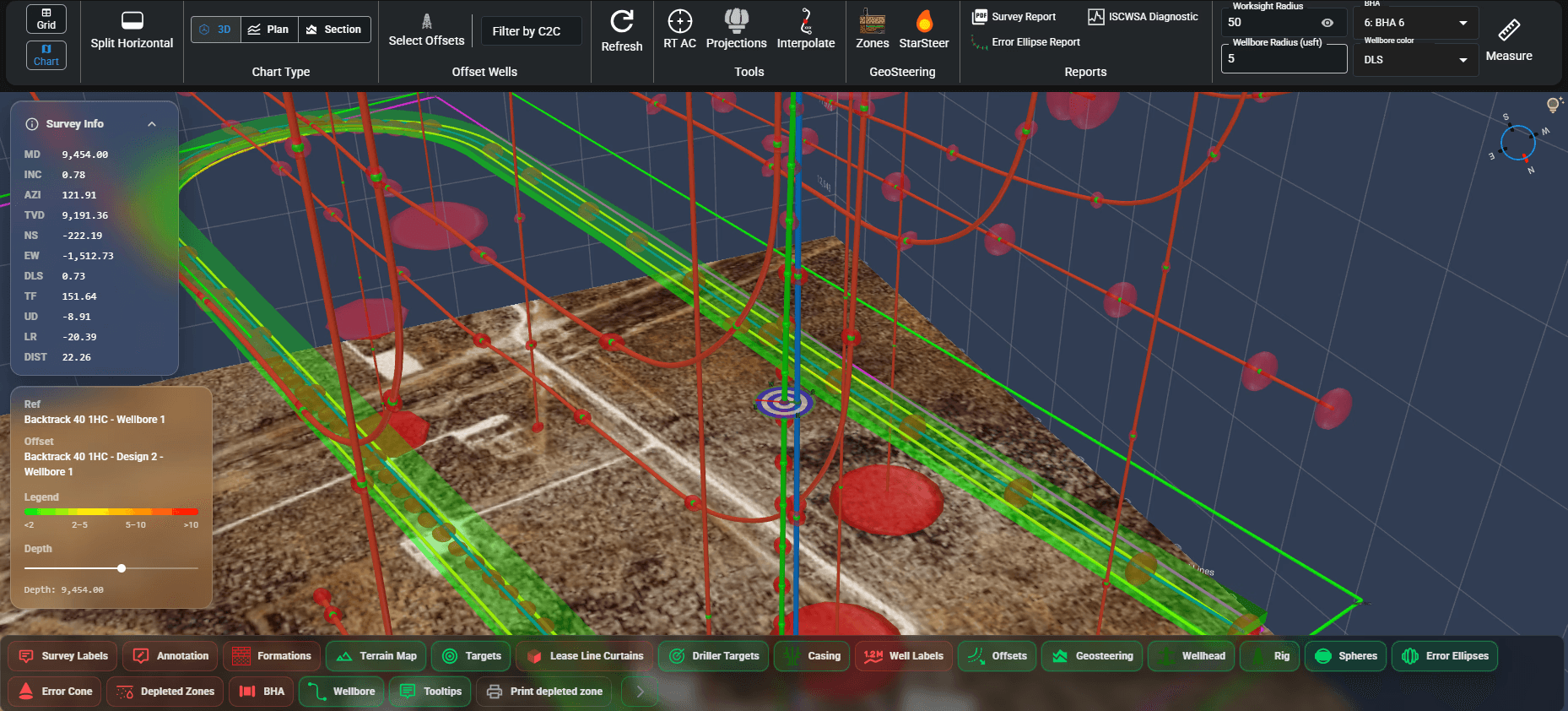This screenshot has height=711, width=1568.
Task: Open the Projections tool
Action: 736,30
